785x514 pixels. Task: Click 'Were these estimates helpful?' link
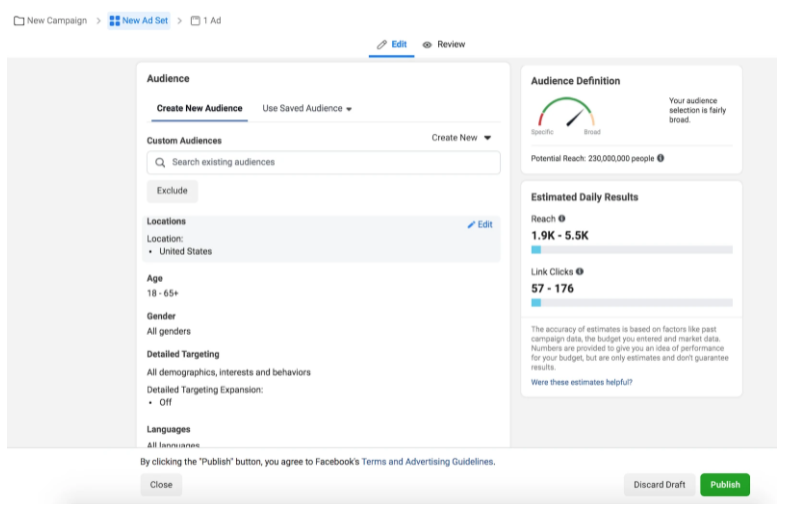[581, 382]
